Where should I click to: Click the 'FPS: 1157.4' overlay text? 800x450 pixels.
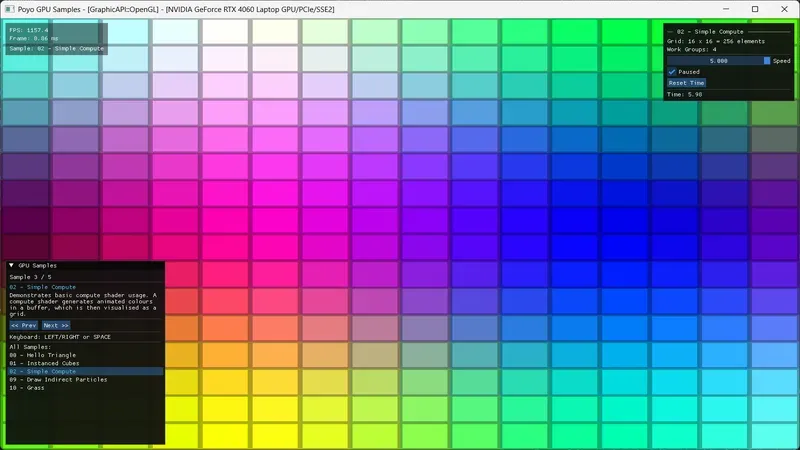coord(29,30)
